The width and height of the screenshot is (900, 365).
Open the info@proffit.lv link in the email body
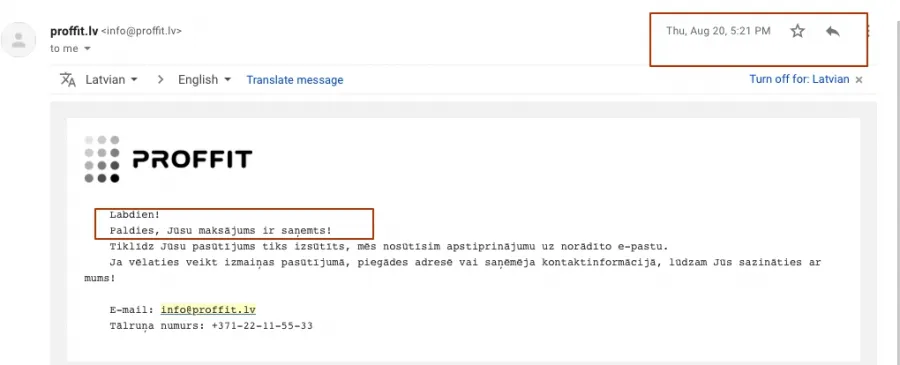208,310
